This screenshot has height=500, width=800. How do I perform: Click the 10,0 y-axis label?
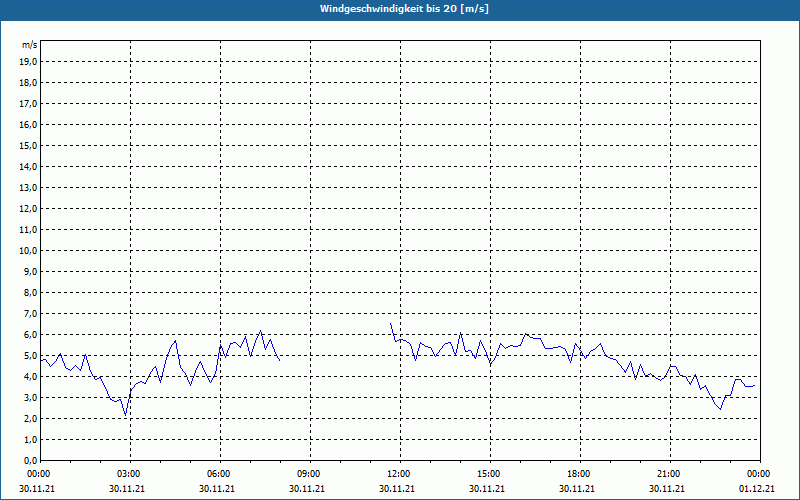(29, 251)
